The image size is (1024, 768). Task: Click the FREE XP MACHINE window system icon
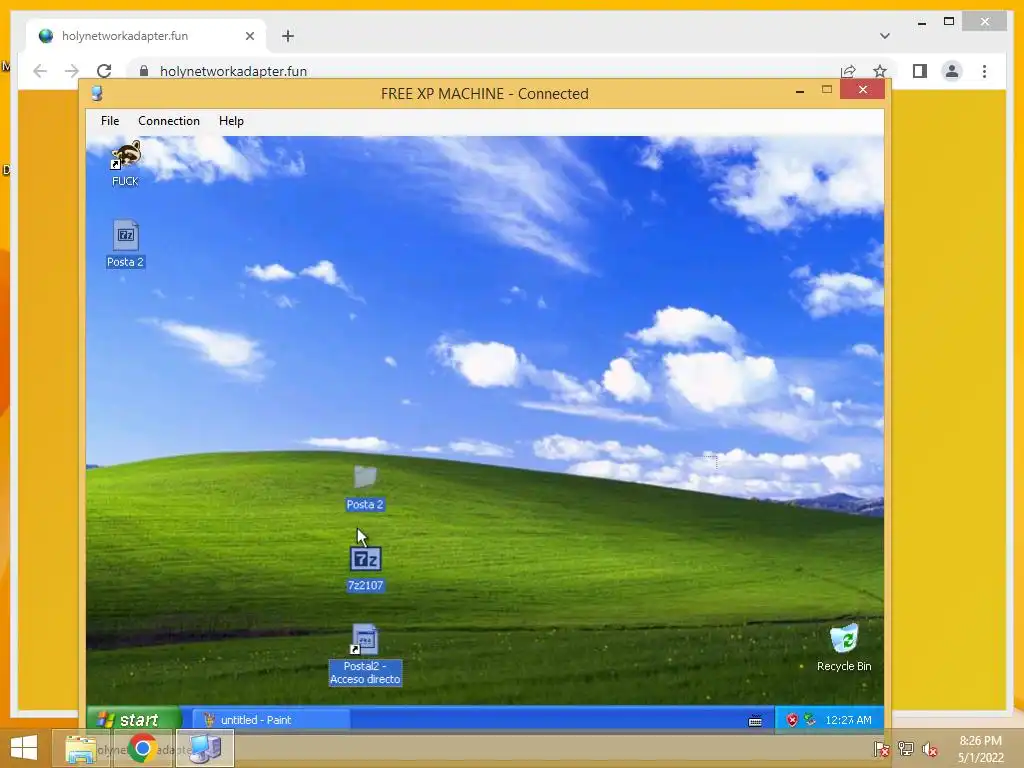click(x=97, y=93)
